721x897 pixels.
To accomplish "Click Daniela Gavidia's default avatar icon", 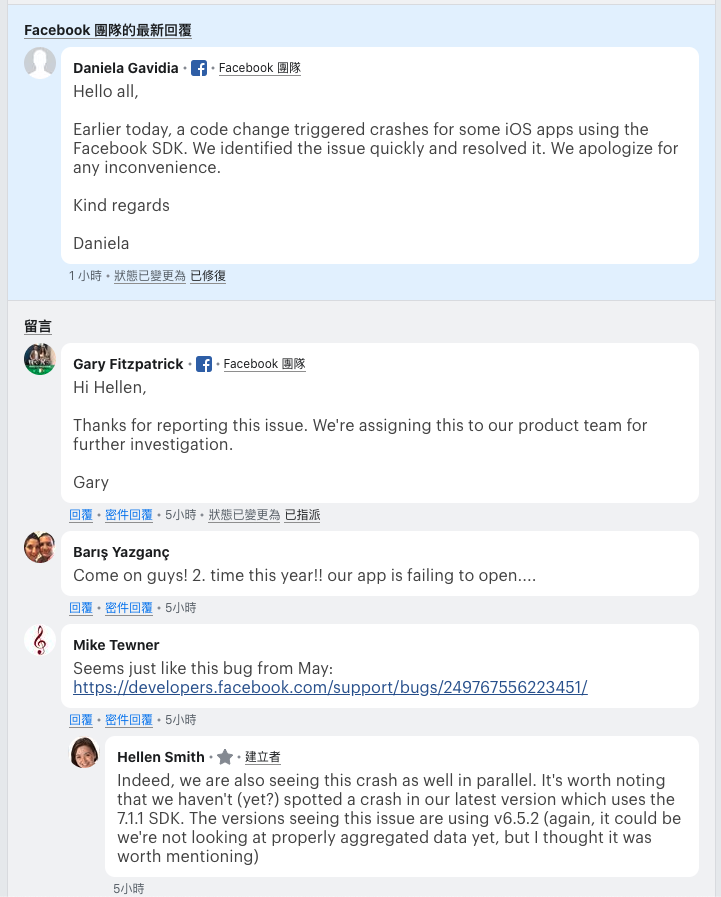I will click(40, 63).
